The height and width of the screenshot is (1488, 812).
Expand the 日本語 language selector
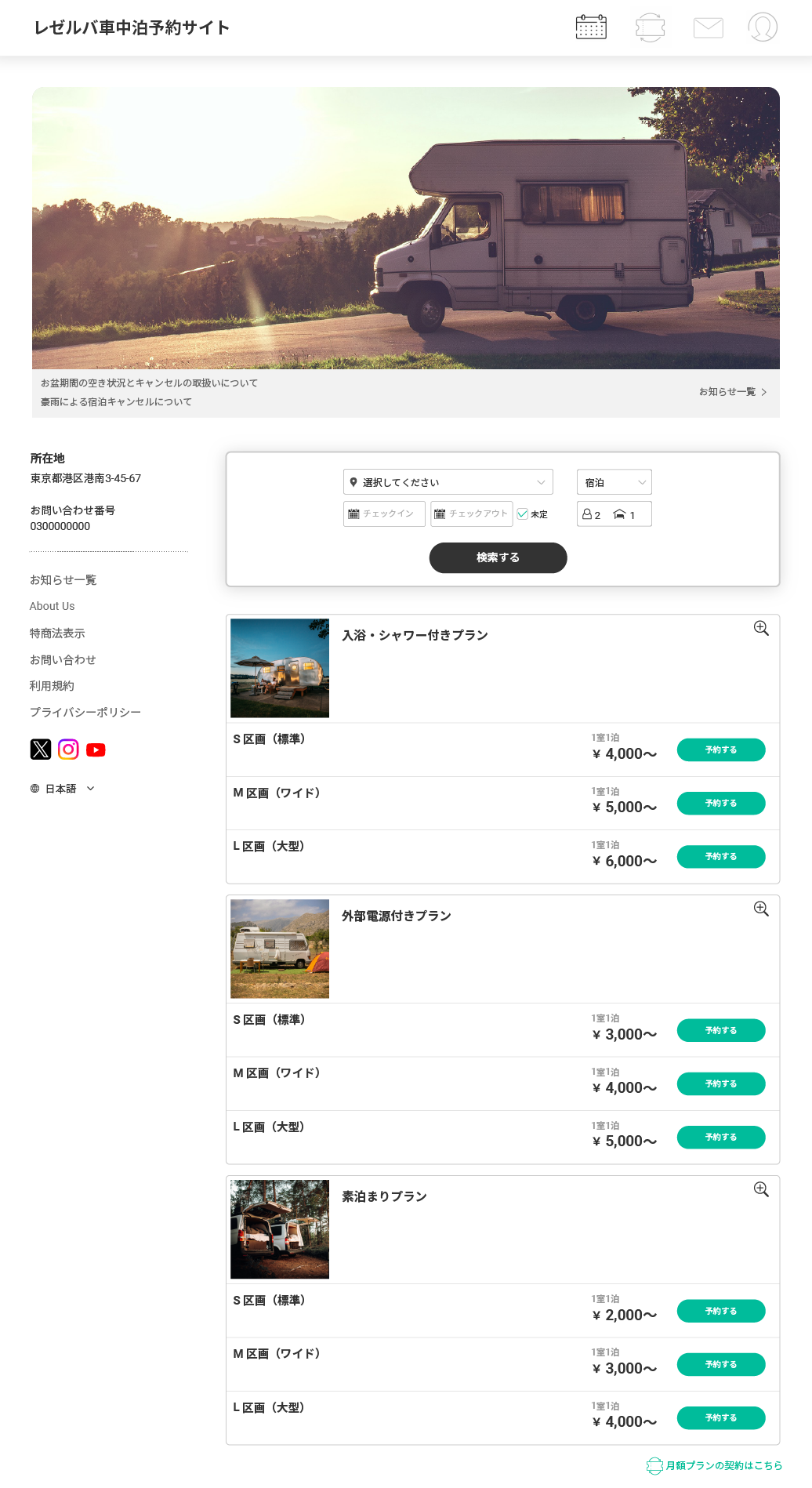[x=63, y=789]
